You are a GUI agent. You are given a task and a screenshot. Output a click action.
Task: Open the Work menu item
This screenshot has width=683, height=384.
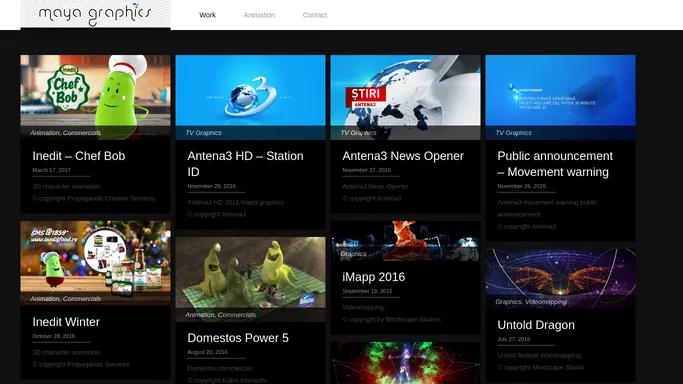[x=207, y=15]
